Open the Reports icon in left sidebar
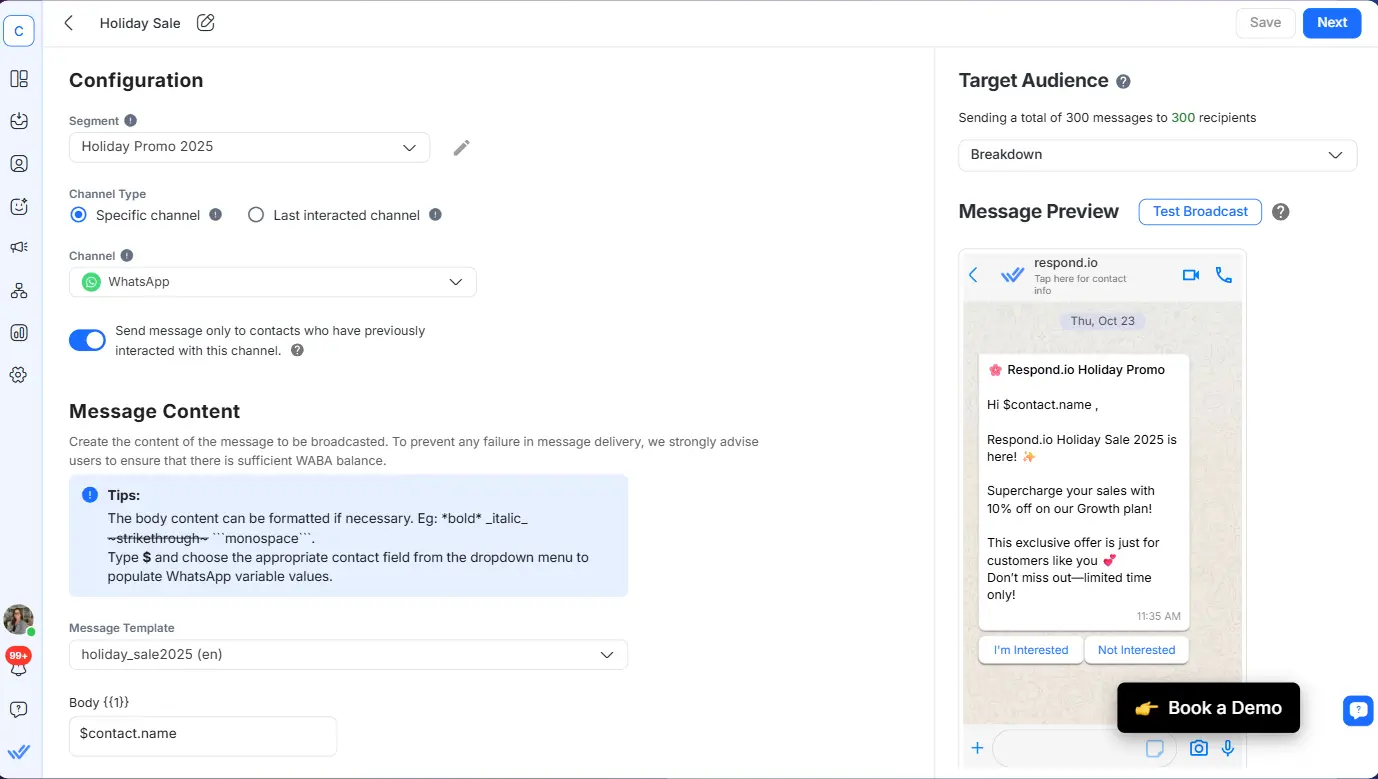This screenshot has width=1378, height=779. (19, 331)
